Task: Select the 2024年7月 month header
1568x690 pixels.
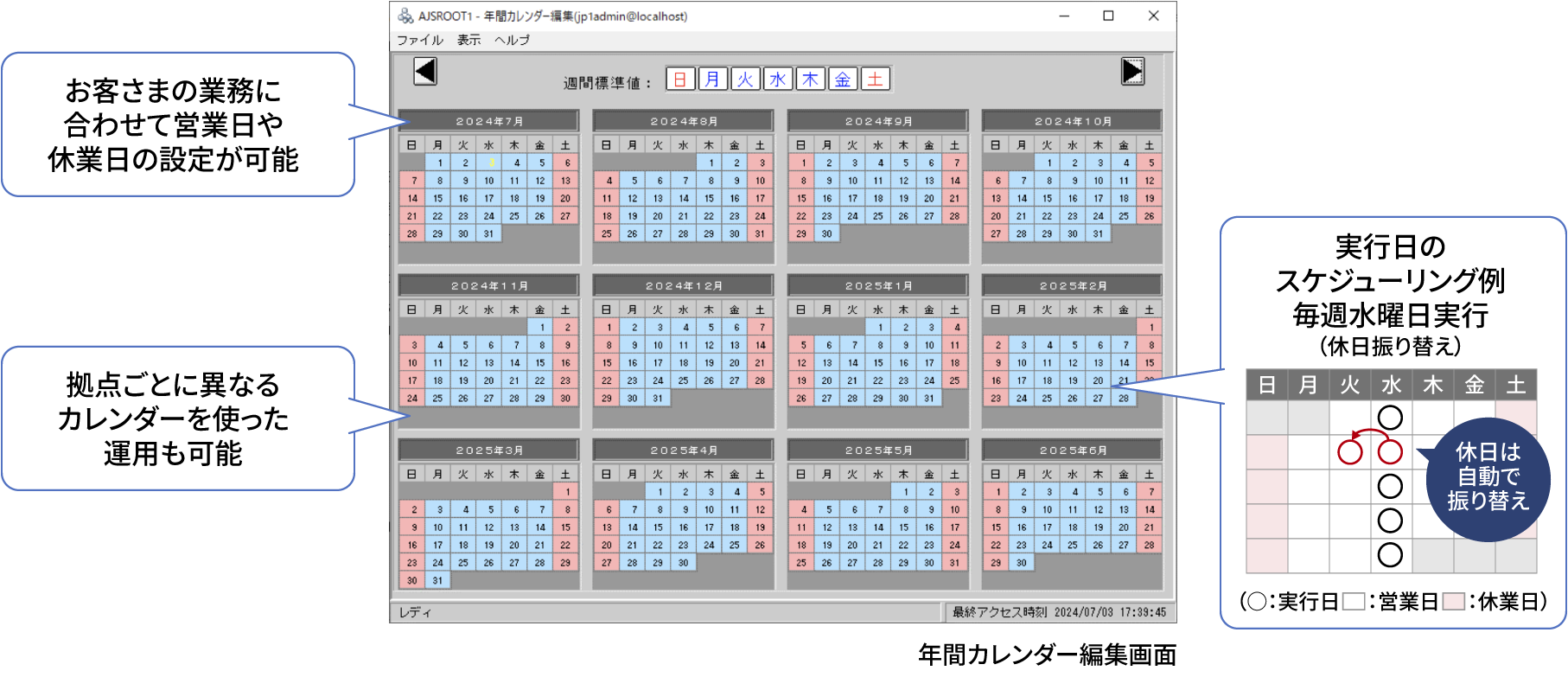Action: pos(489,121)
